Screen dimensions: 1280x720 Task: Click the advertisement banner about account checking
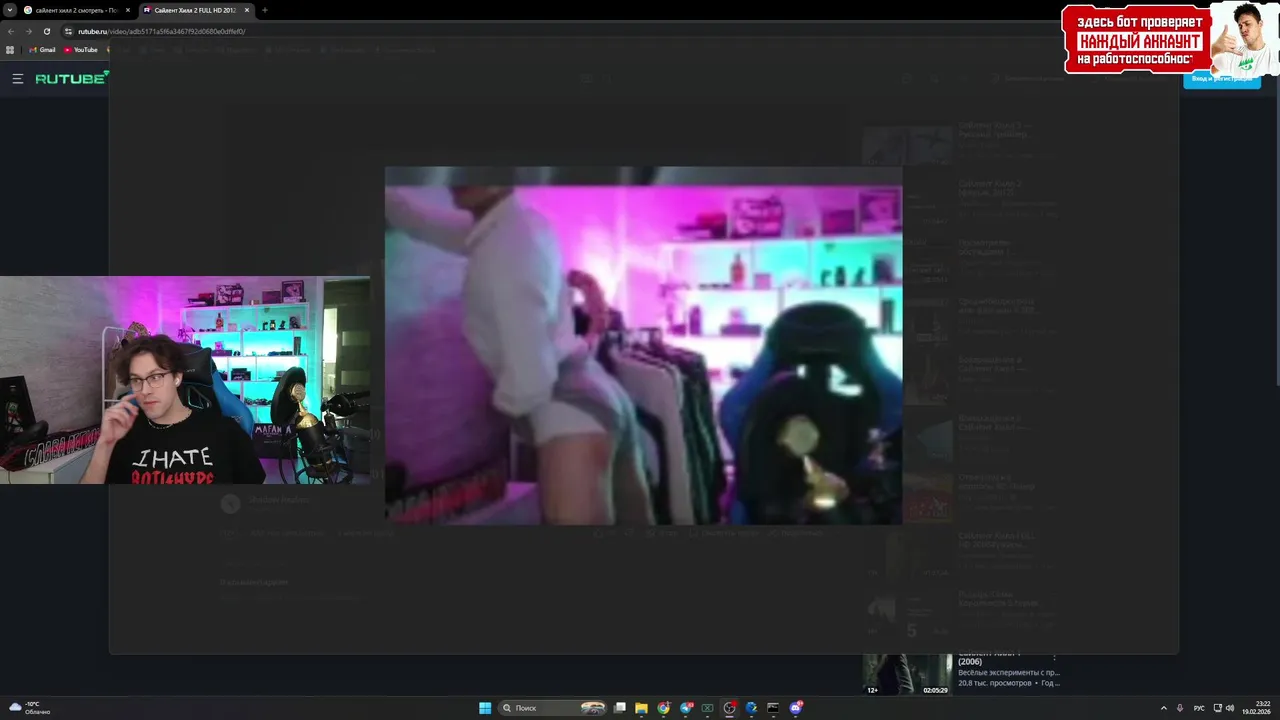(x=1170, y=38)
